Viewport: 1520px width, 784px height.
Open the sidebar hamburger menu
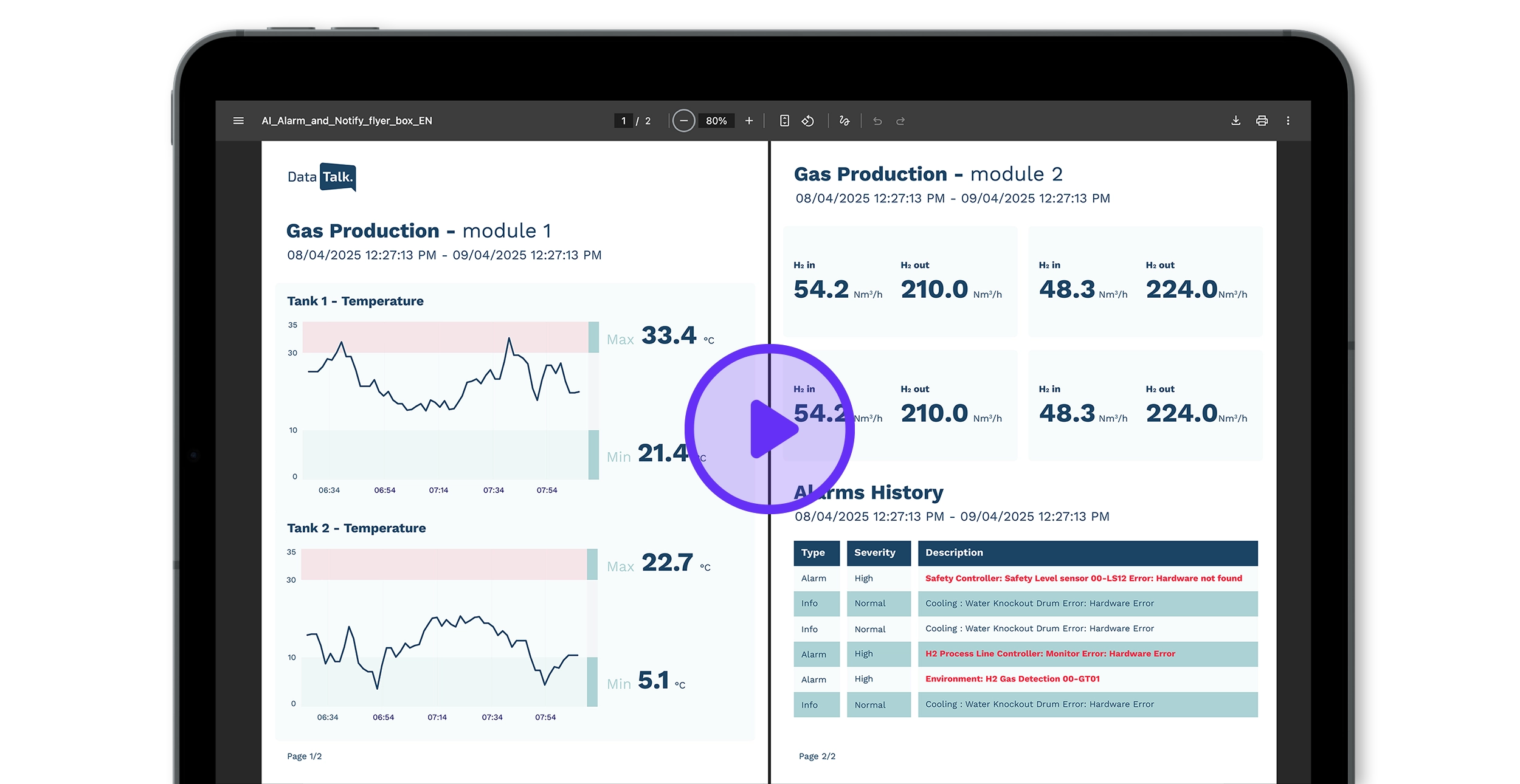[x=238, y=121]
